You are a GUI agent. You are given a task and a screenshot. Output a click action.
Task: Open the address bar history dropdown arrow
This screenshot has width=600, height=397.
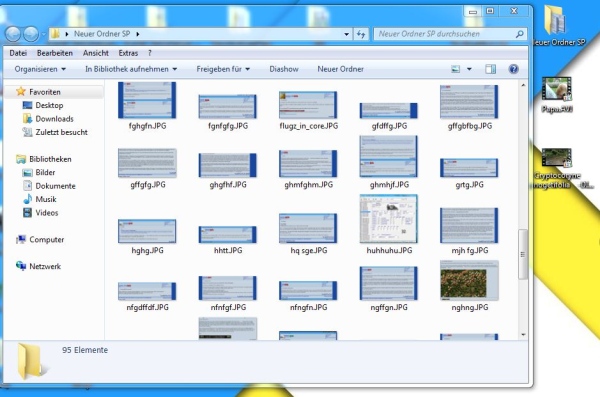[x=346, y=34]
